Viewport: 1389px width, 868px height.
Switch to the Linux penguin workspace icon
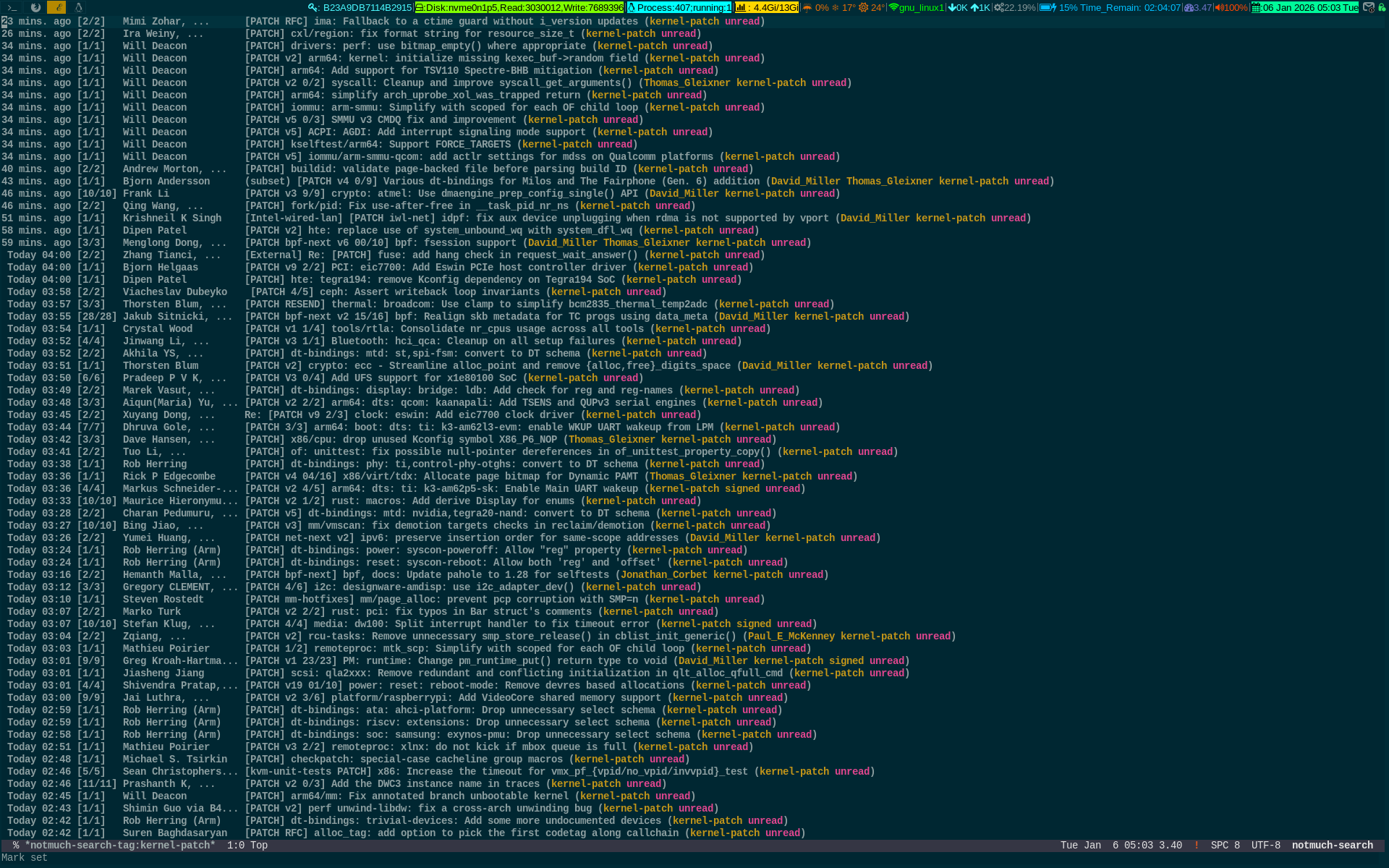78,7
